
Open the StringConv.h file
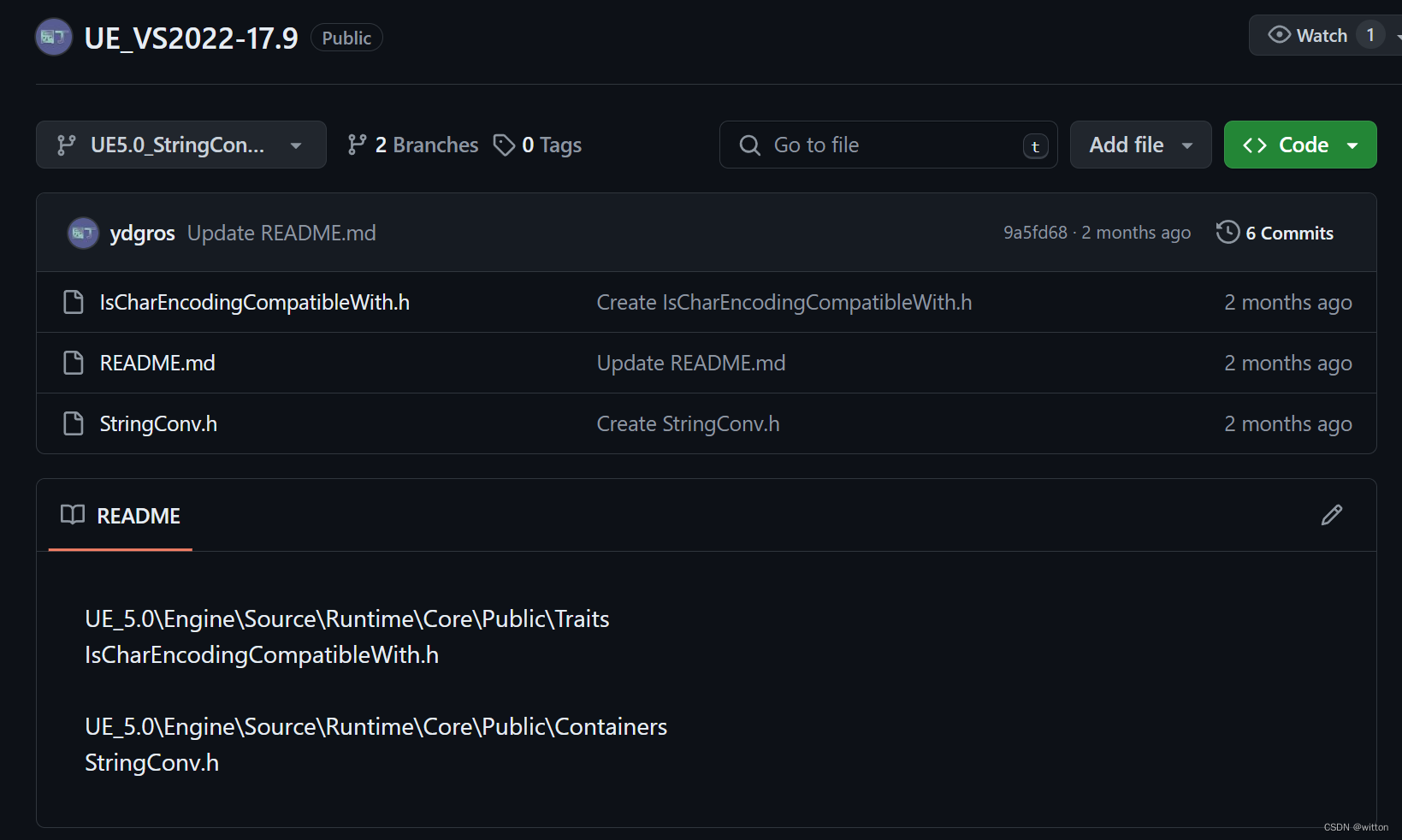158,424
